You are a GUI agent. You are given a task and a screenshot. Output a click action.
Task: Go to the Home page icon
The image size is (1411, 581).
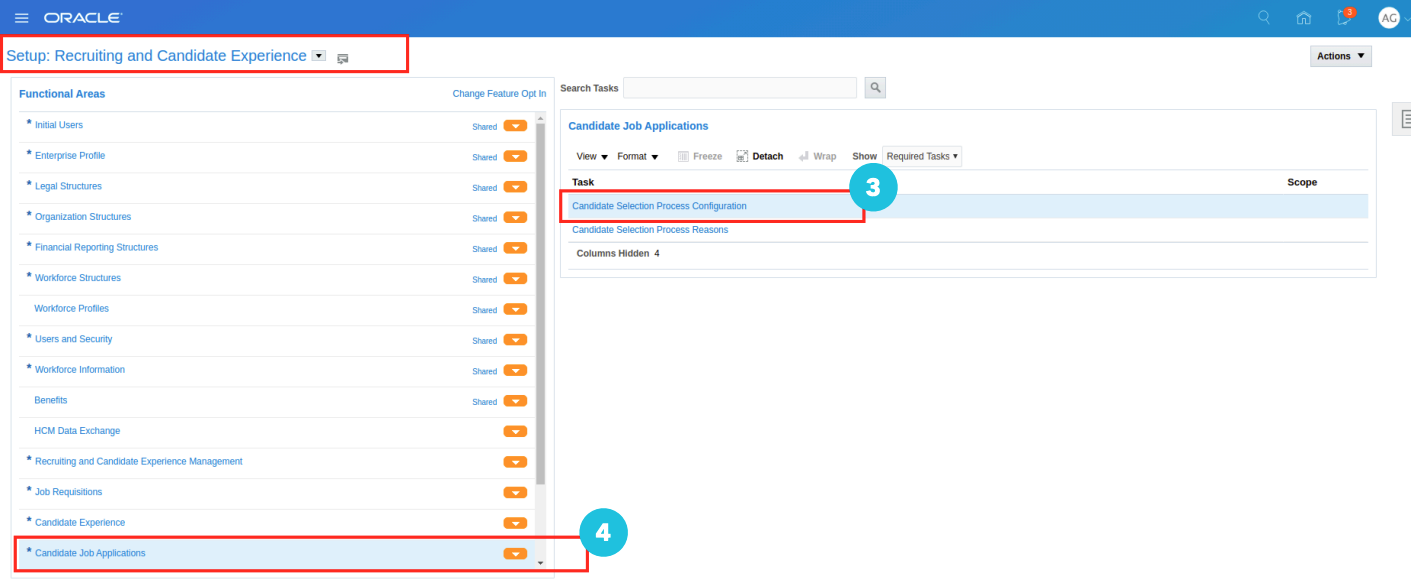click(1304, 17)
